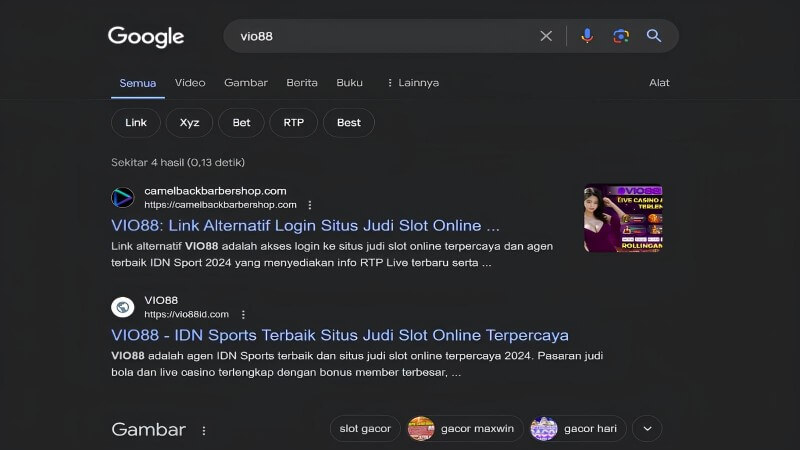800x450 pixels.
Task: Go to Google homepage via logo
Action: tap(146, 37)
